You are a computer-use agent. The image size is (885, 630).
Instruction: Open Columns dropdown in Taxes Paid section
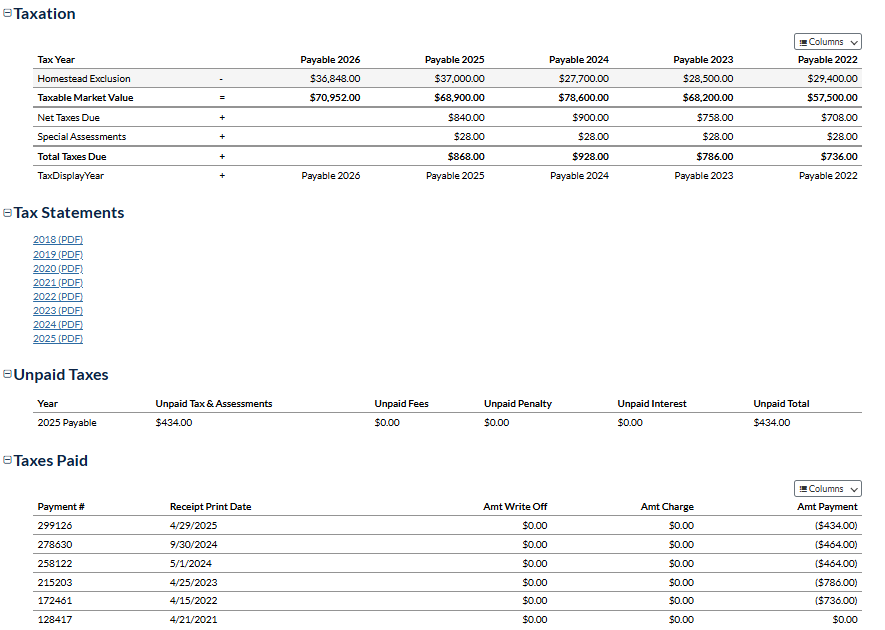click(x=827, y=489)
